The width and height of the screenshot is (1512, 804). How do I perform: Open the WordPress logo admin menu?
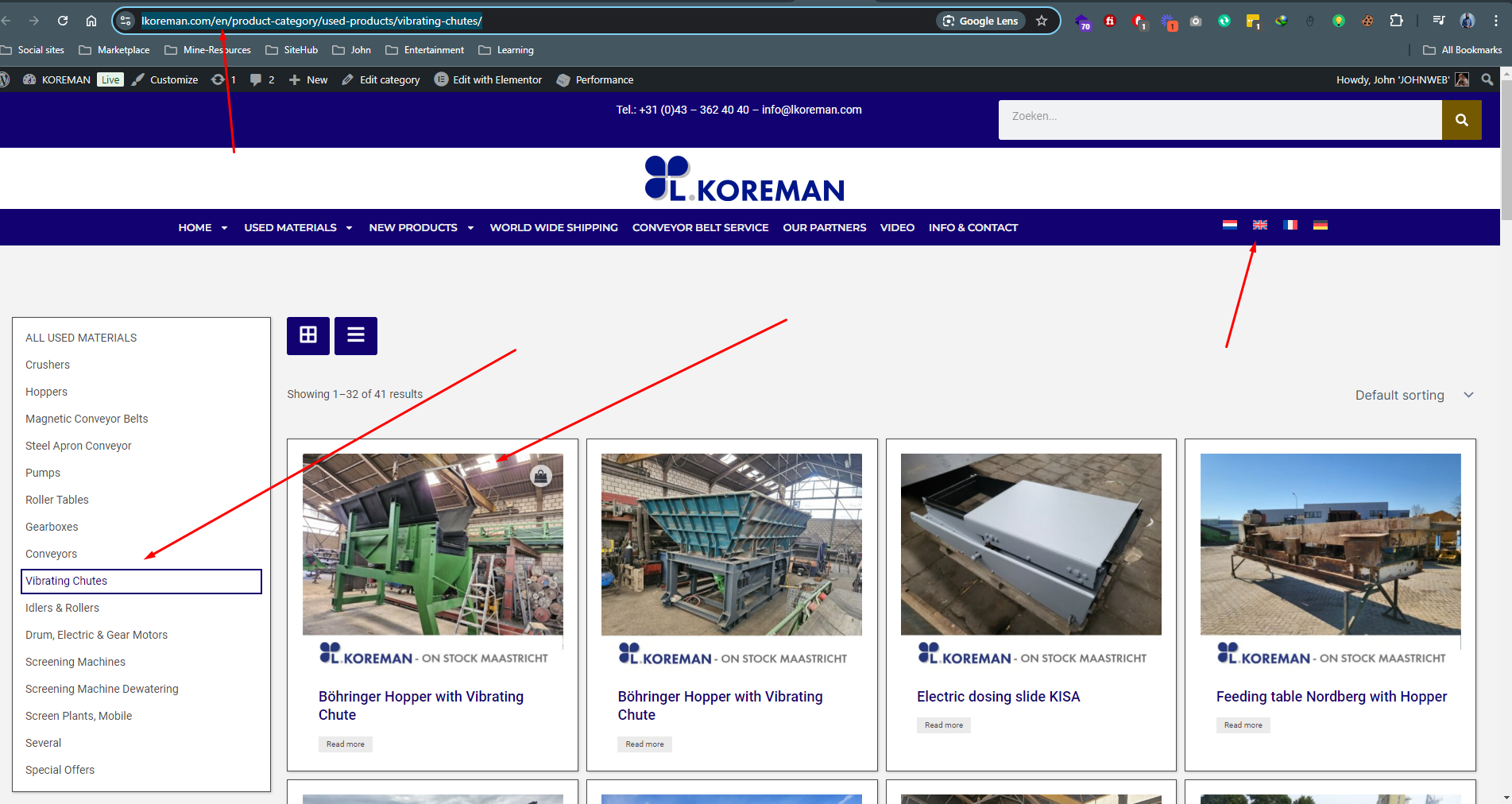click(x=4, y=79)
